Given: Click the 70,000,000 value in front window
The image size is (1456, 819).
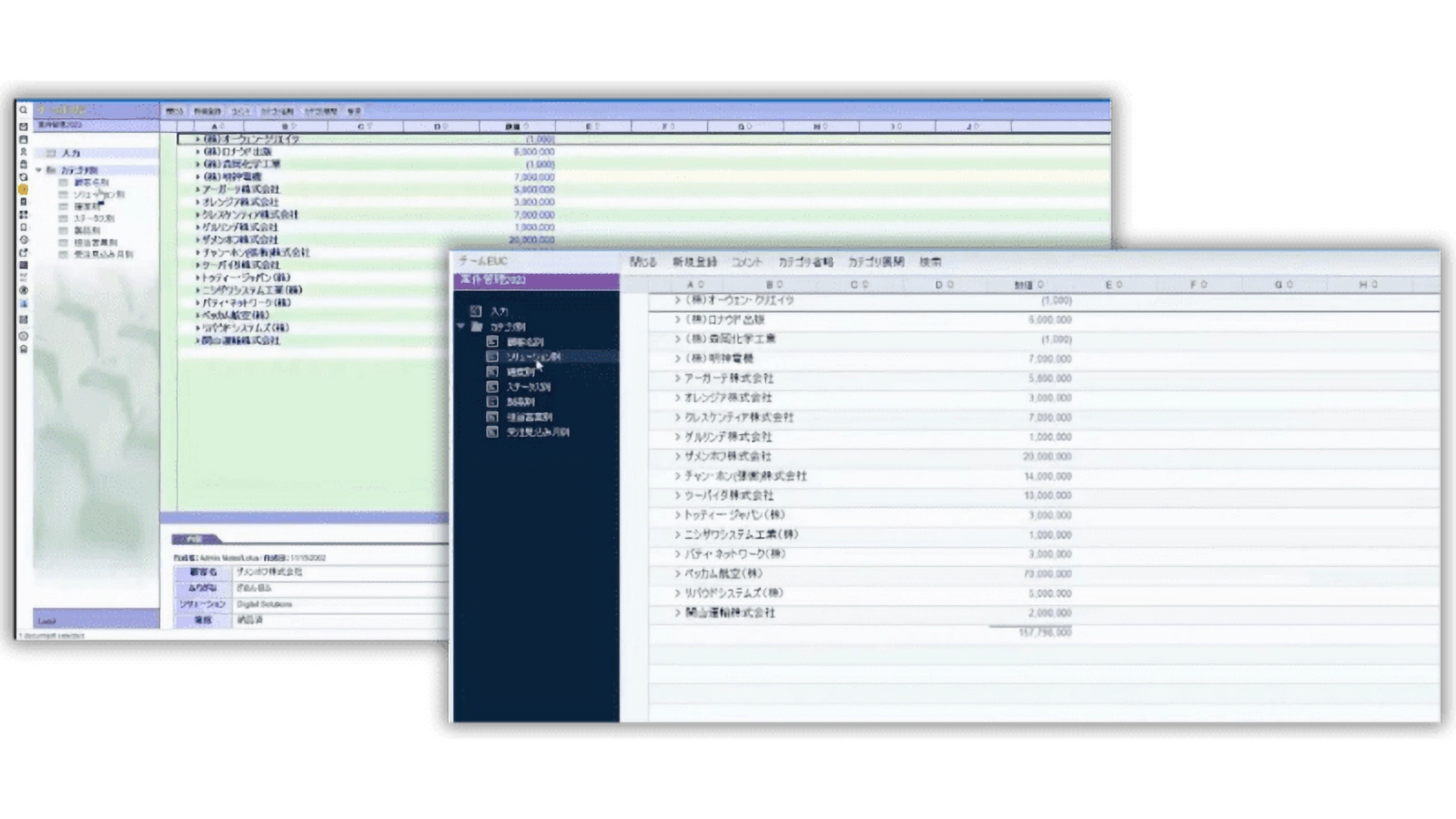Looking at the screenshot, I should point(1047,574).
